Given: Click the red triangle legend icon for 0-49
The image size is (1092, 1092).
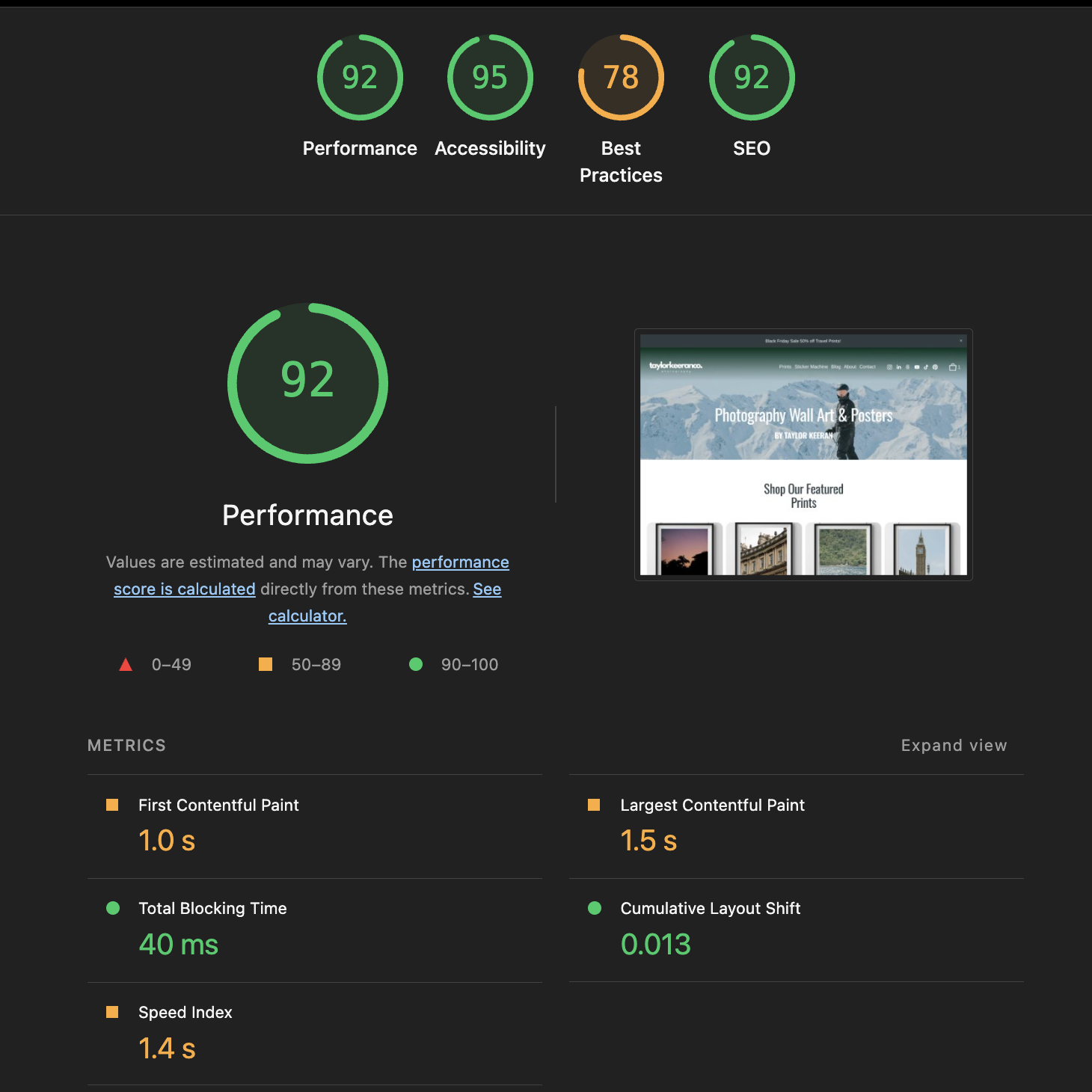Looking at the screenshot, I should [126, 663].
